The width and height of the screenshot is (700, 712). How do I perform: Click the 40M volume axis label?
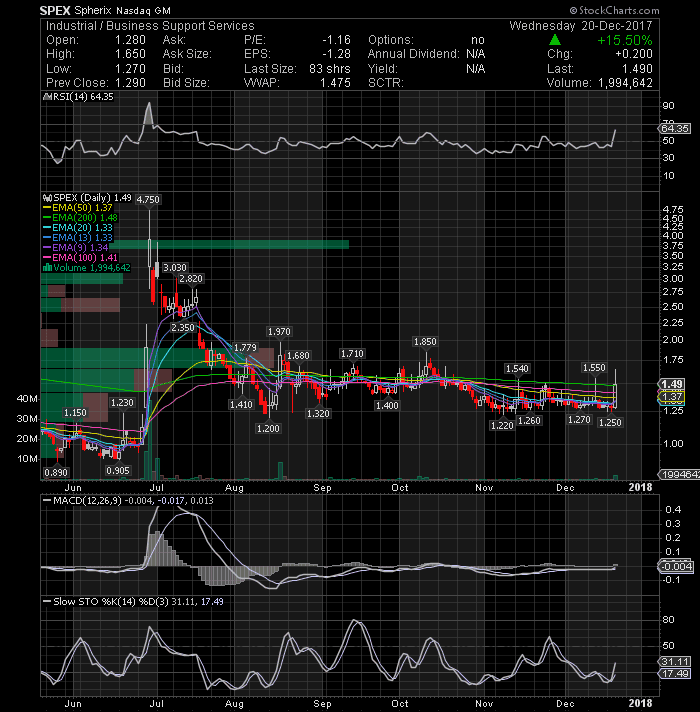click(27, 399)
